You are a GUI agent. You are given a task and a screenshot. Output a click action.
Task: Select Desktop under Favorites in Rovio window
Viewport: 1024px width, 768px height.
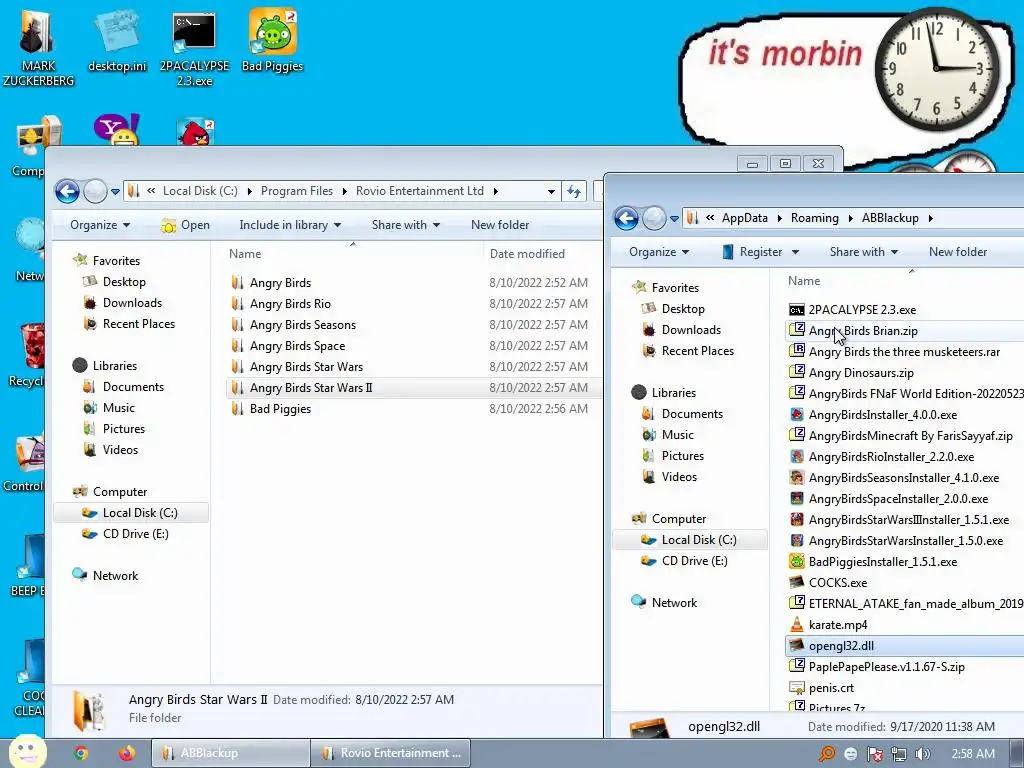pyautogui.click(x=124, y=281)
